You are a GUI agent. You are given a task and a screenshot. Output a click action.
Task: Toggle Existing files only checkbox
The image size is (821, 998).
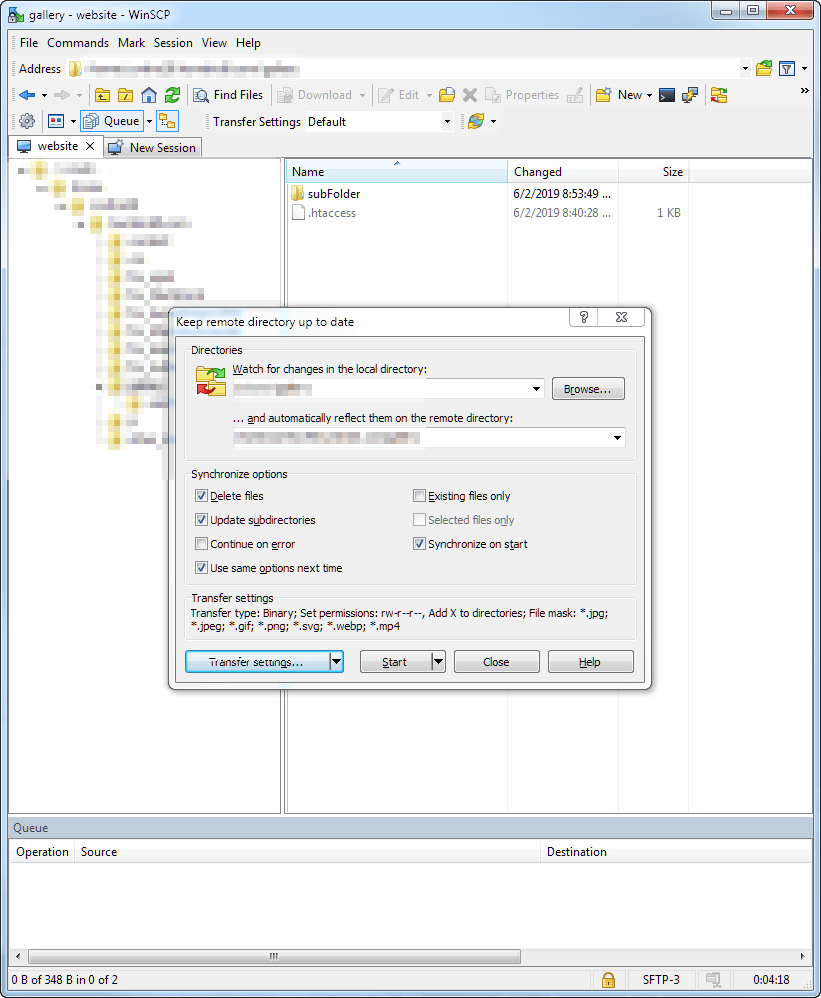click(x=420, y=496)
